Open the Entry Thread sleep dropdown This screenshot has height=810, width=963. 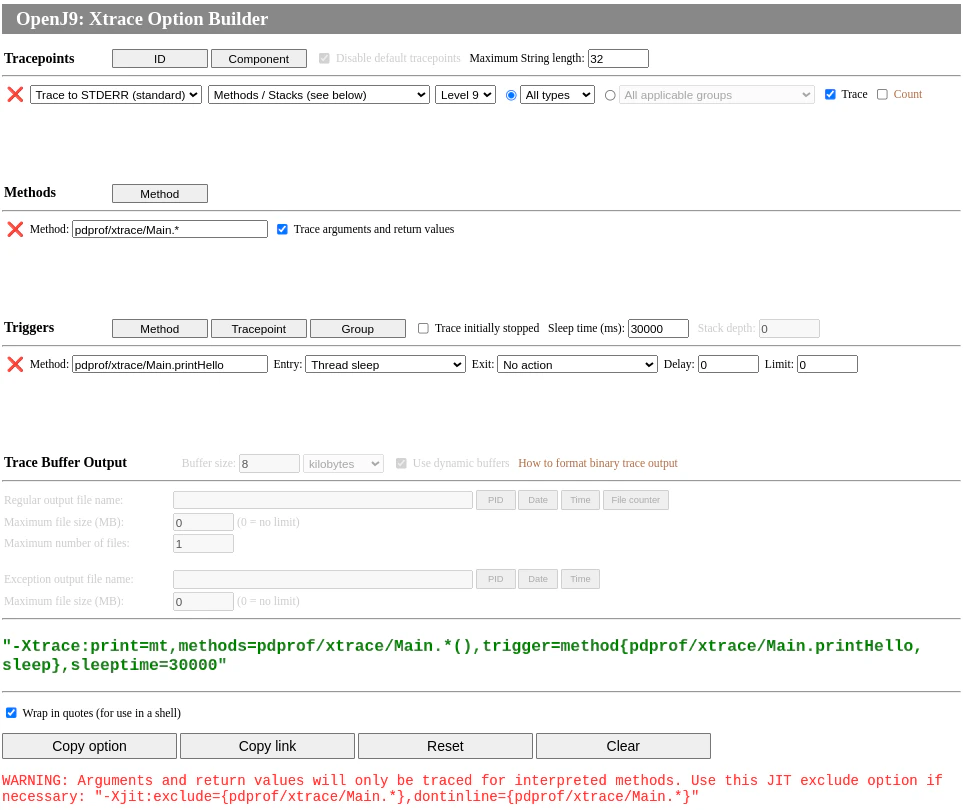386,365
